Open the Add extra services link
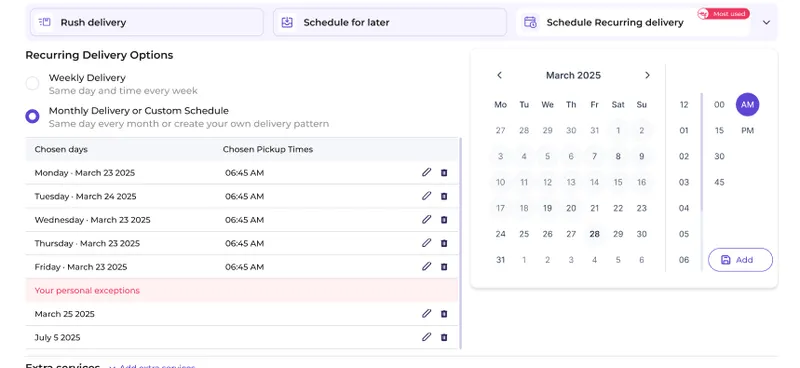 click(x=152, y=366)
